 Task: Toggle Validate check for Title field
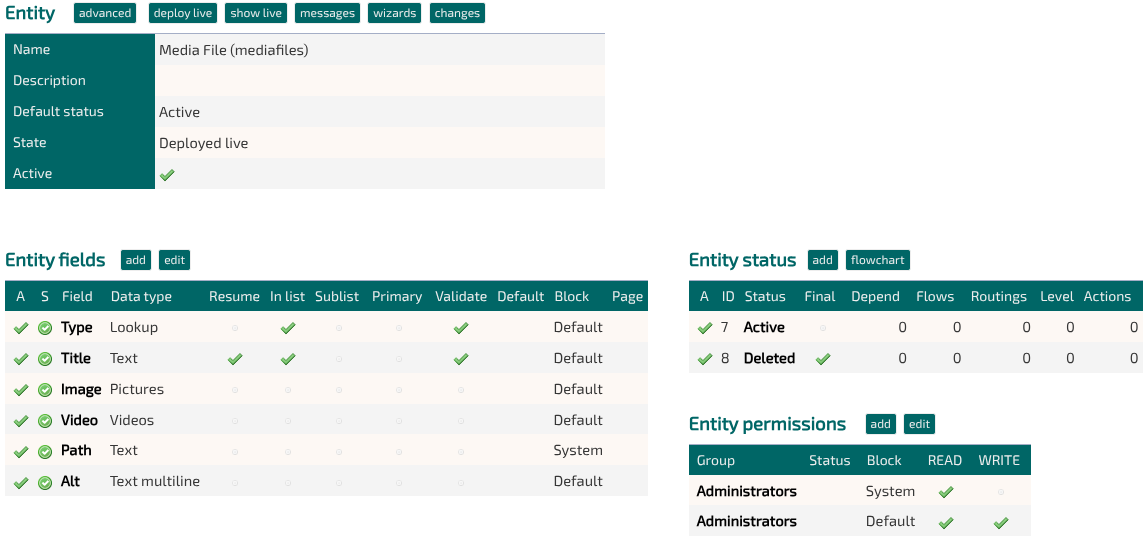pos(461,359)
